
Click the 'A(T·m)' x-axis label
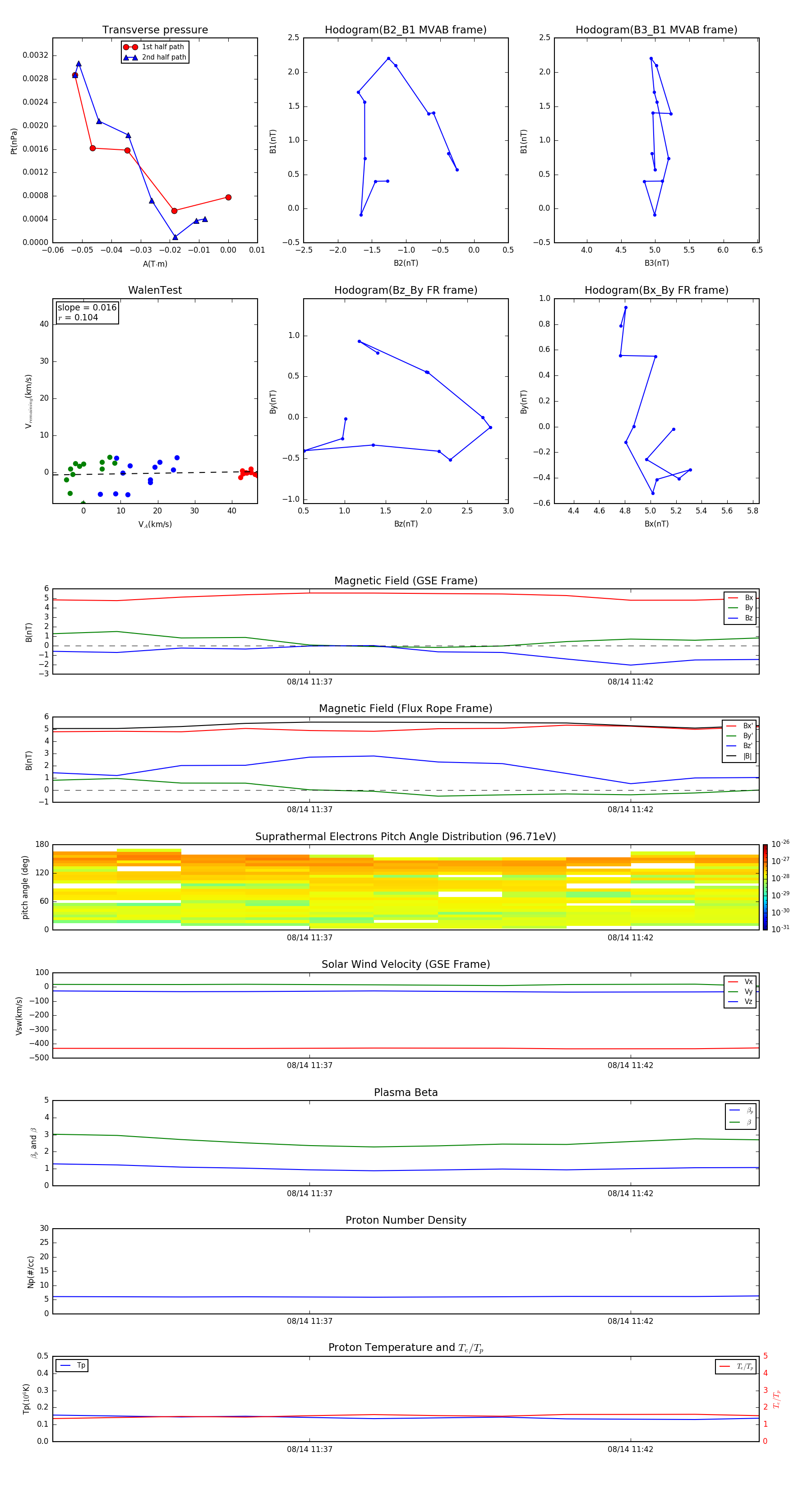pos(155,264)
